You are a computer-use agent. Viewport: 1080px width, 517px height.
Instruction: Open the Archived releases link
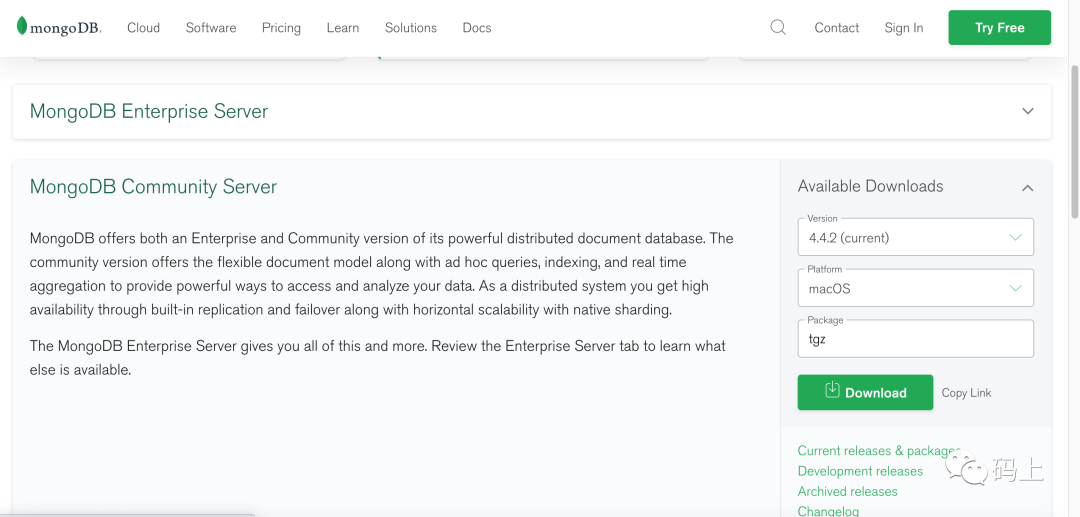point(847,491)
